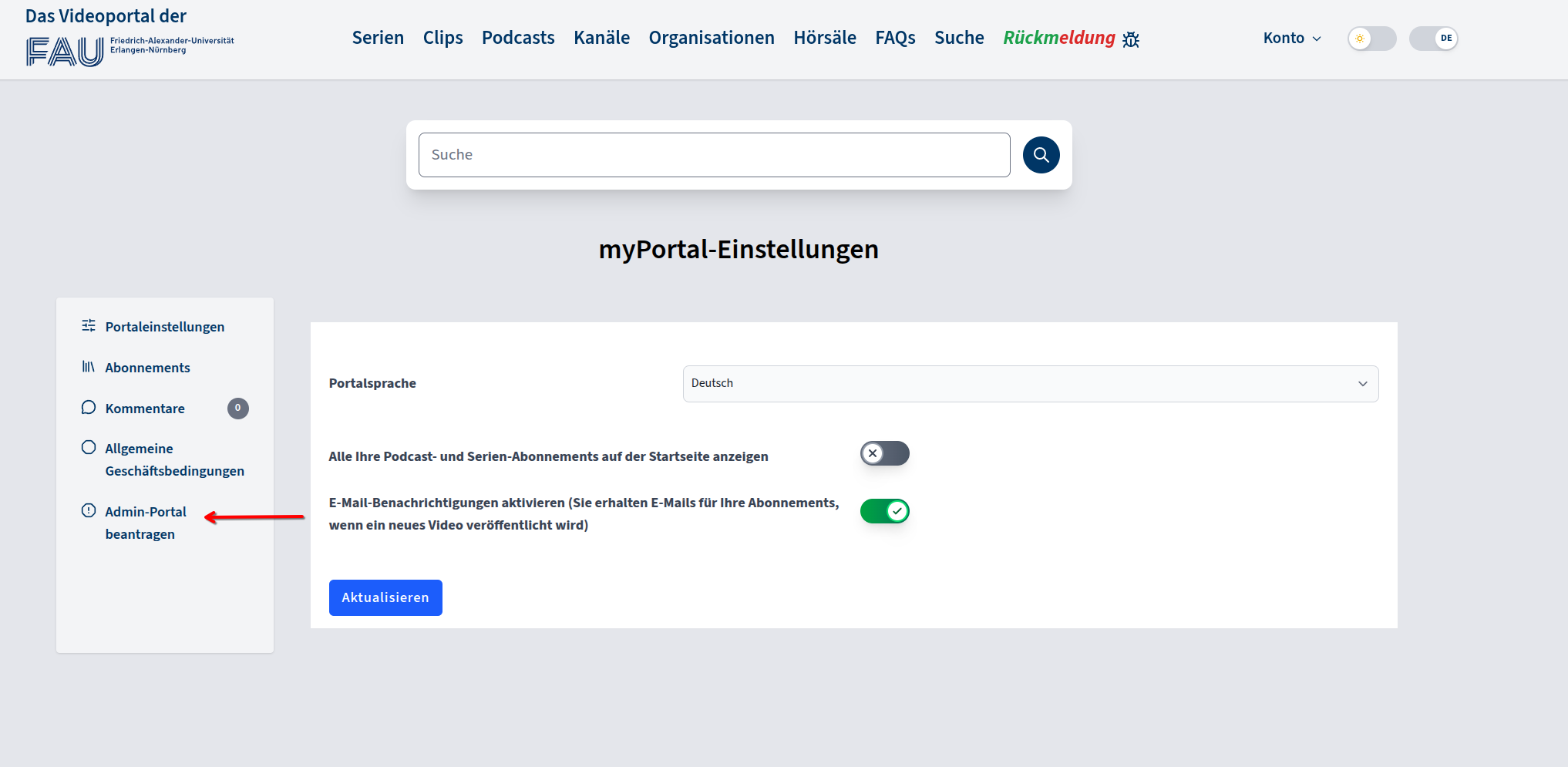Click the bug icon next to Rückmeldung
Viewport: 1568px width, 767px height.
1131,39
